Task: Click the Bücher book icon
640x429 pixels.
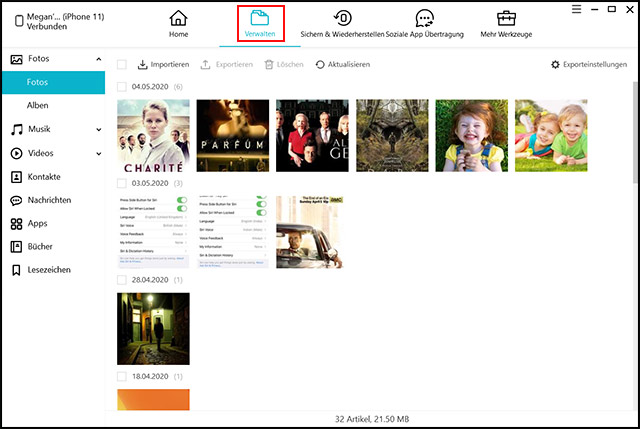Action: pos(16,247)
